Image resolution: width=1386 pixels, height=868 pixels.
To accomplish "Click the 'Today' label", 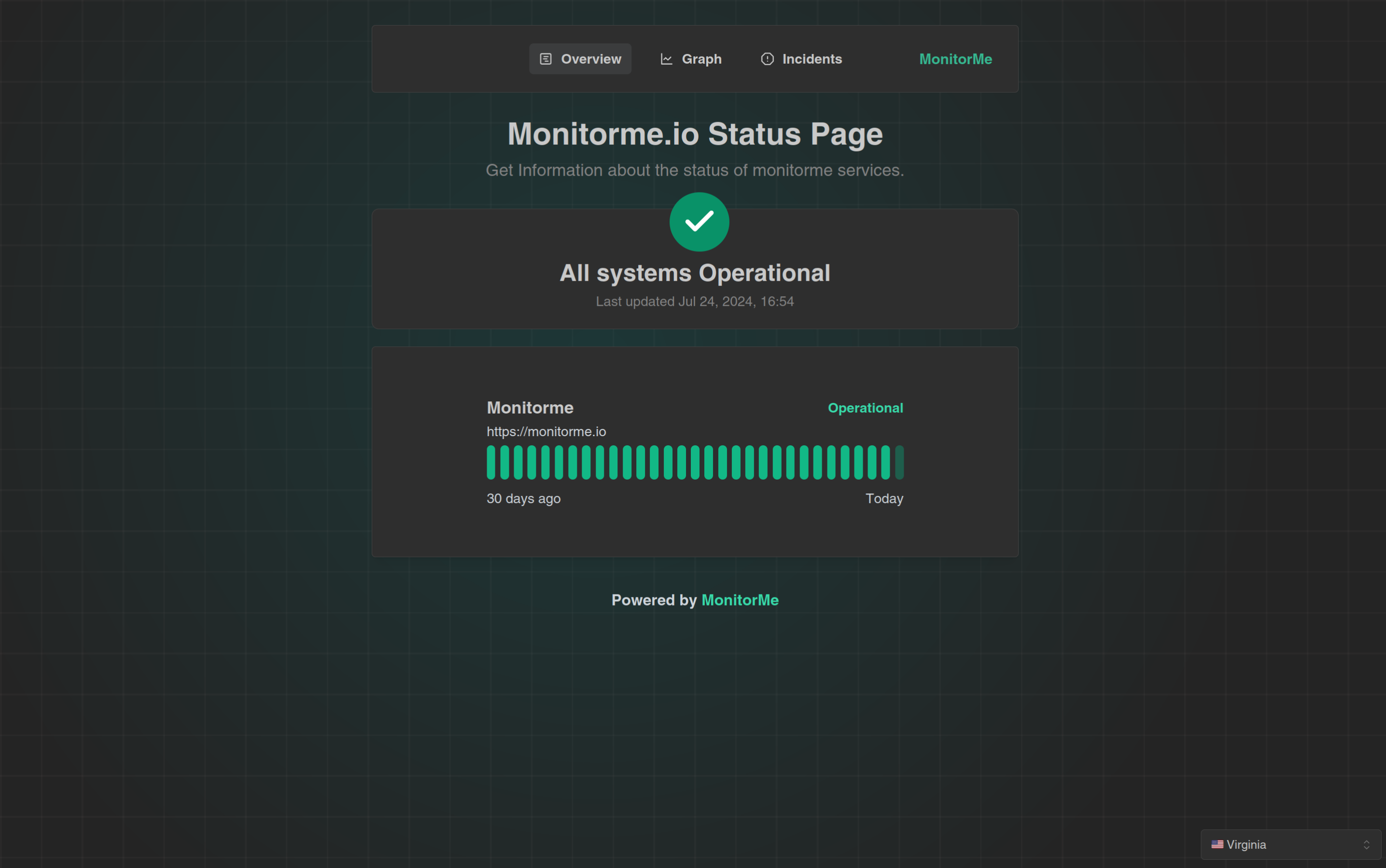I will coord(884,499).
